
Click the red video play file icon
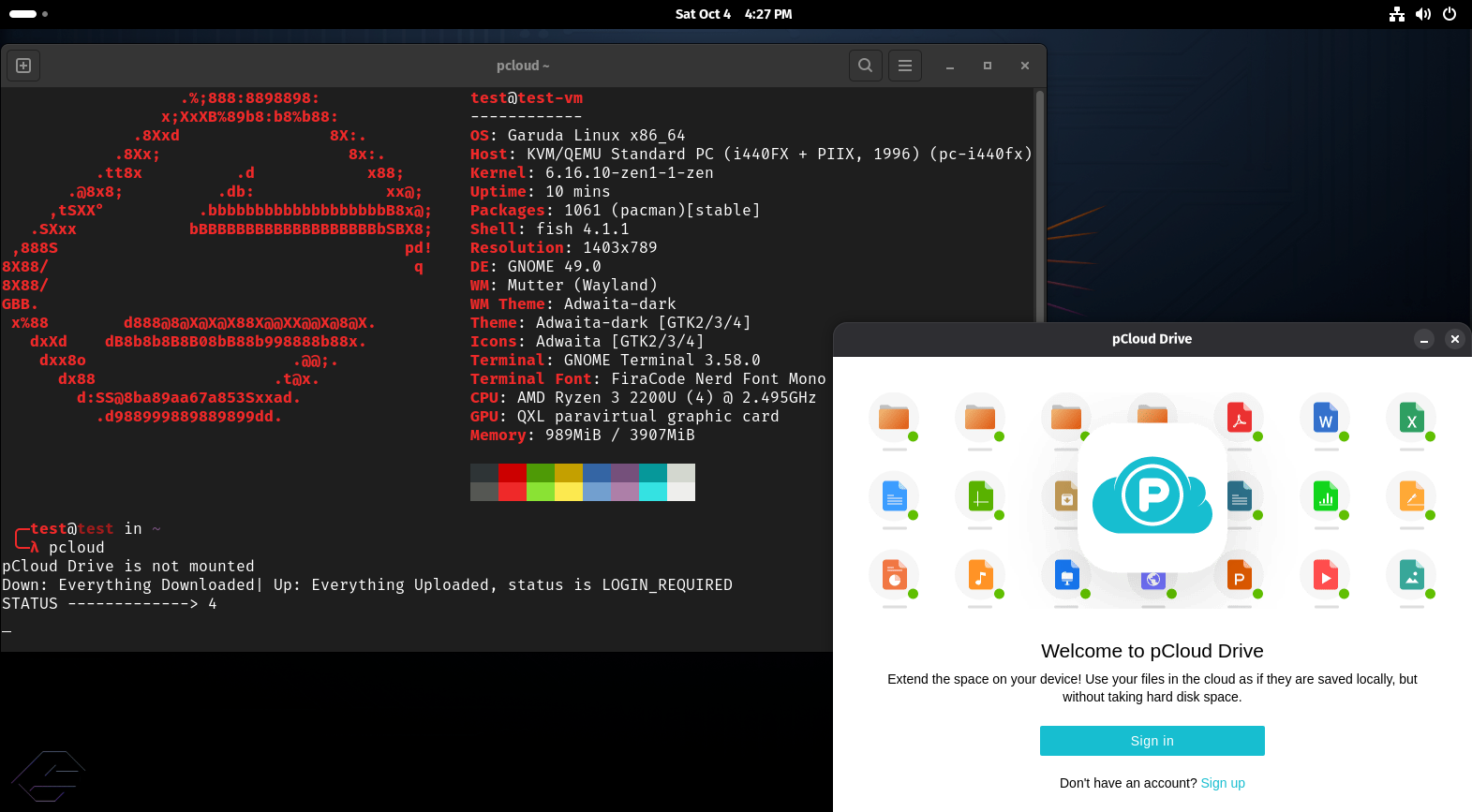click(1325, 575)
